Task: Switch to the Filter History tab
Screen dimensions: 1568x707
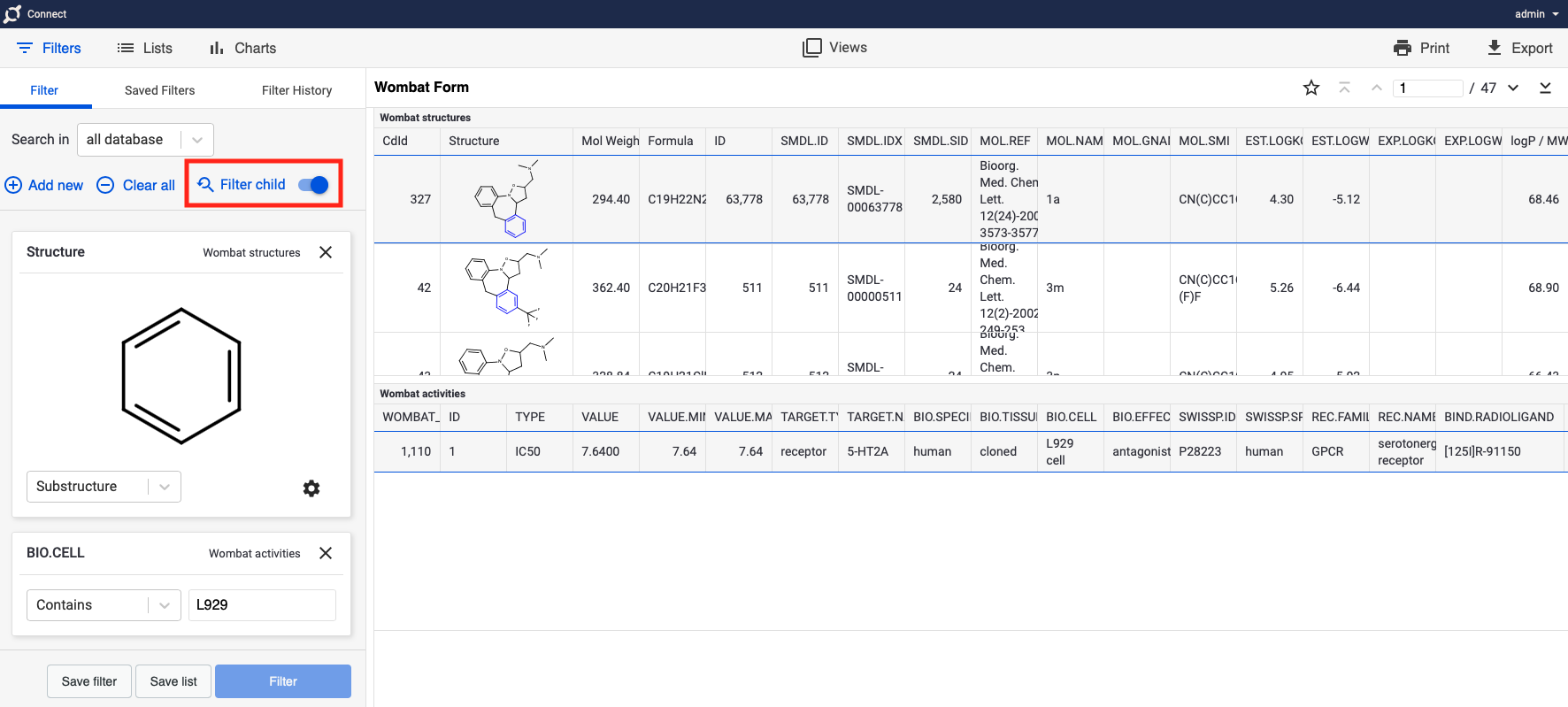Action: [x=296, y=90]
